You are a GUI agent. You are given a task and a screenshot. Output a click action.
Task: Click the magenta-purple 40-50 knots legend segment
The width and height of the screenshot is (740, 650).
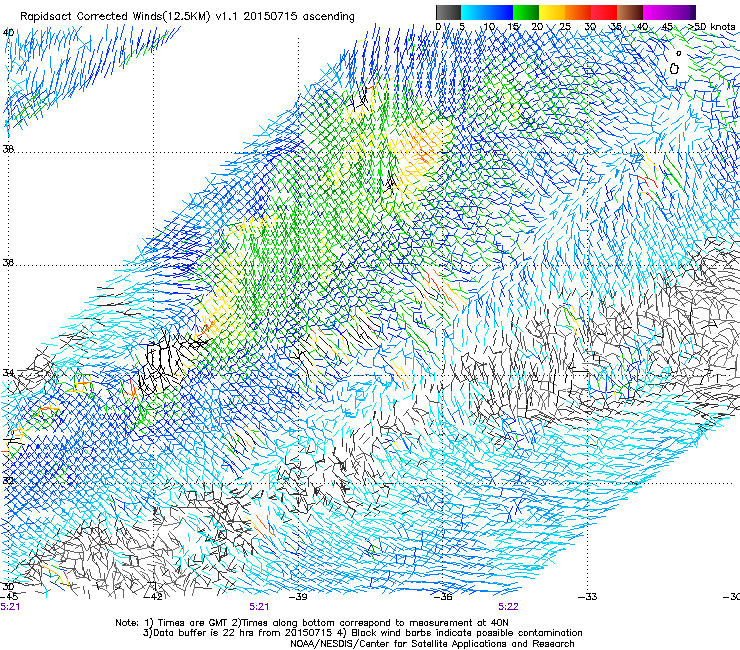click(666, 12)
